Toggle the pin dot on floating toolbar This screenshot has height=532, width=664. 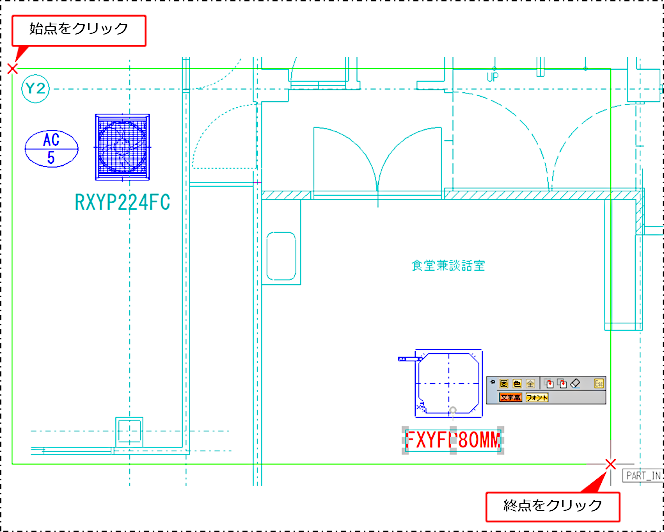coord(493,382)
